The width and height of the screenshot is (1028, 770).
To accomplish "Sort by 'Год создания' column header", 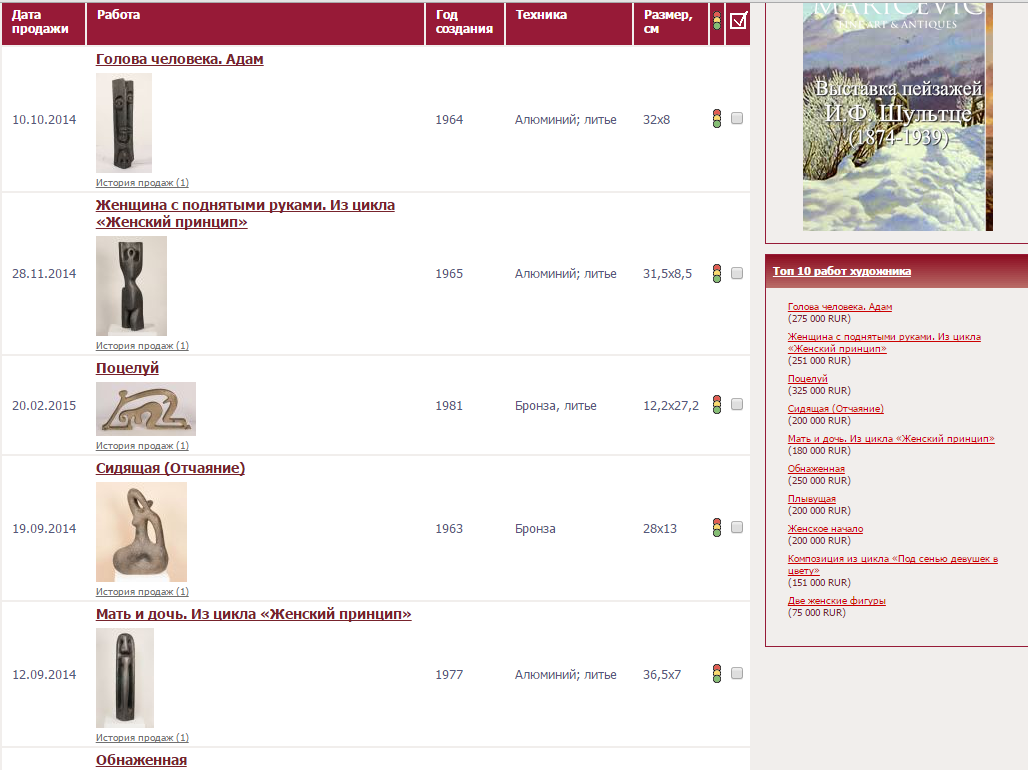I will pos(463,22).
